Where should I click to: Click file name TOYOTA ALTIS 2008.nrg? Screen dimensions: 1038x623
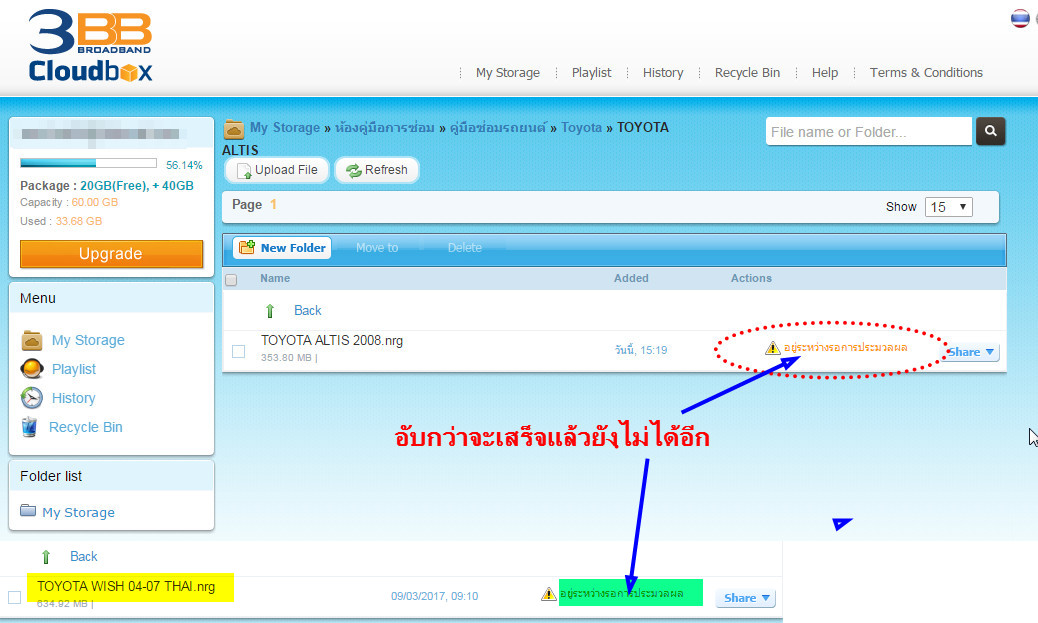pyautogui.click(x=332, y=340)
